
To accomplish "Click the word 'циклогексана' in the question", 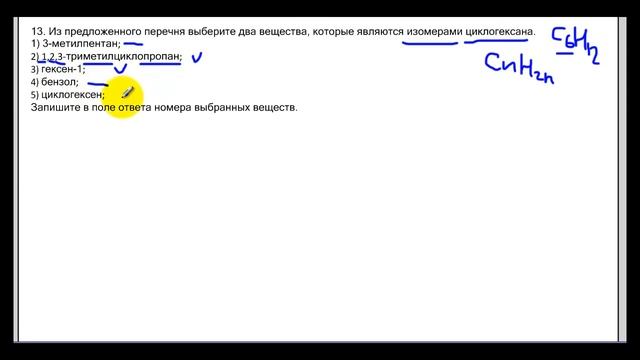I will click(x=500, y=31).
